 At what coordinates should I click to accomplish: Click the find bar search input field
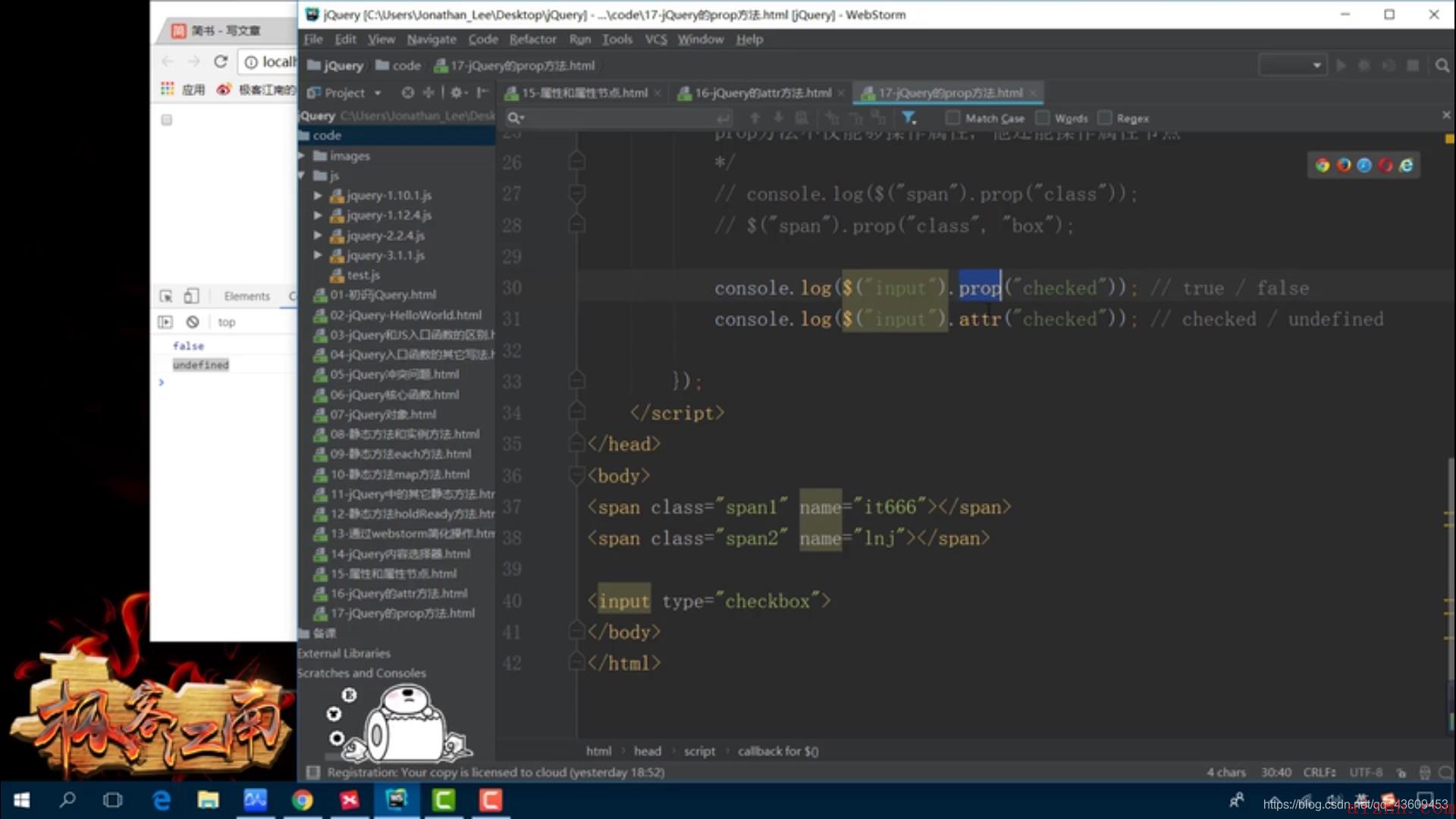(x=618, y=118)
